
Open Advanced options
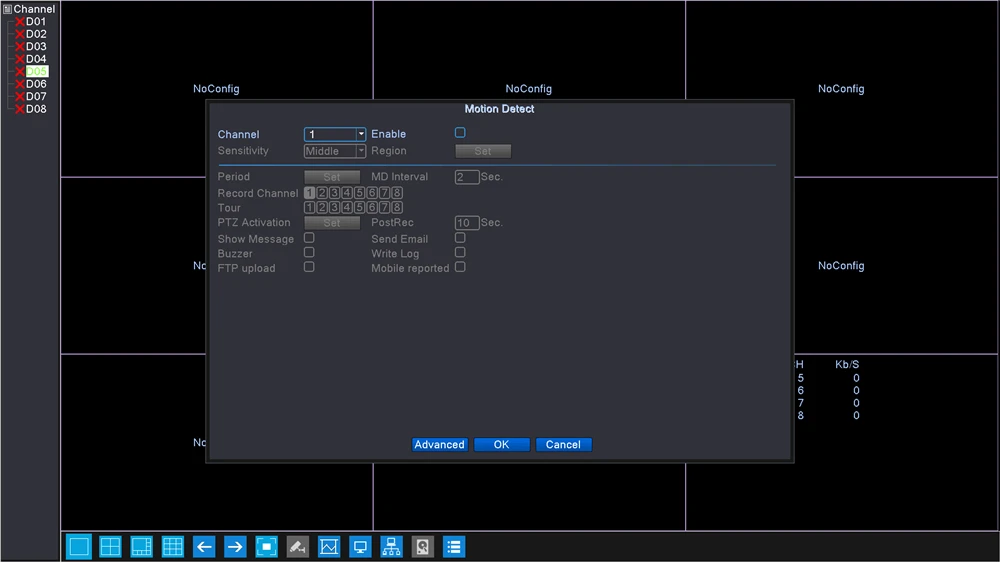pos(439,445)
